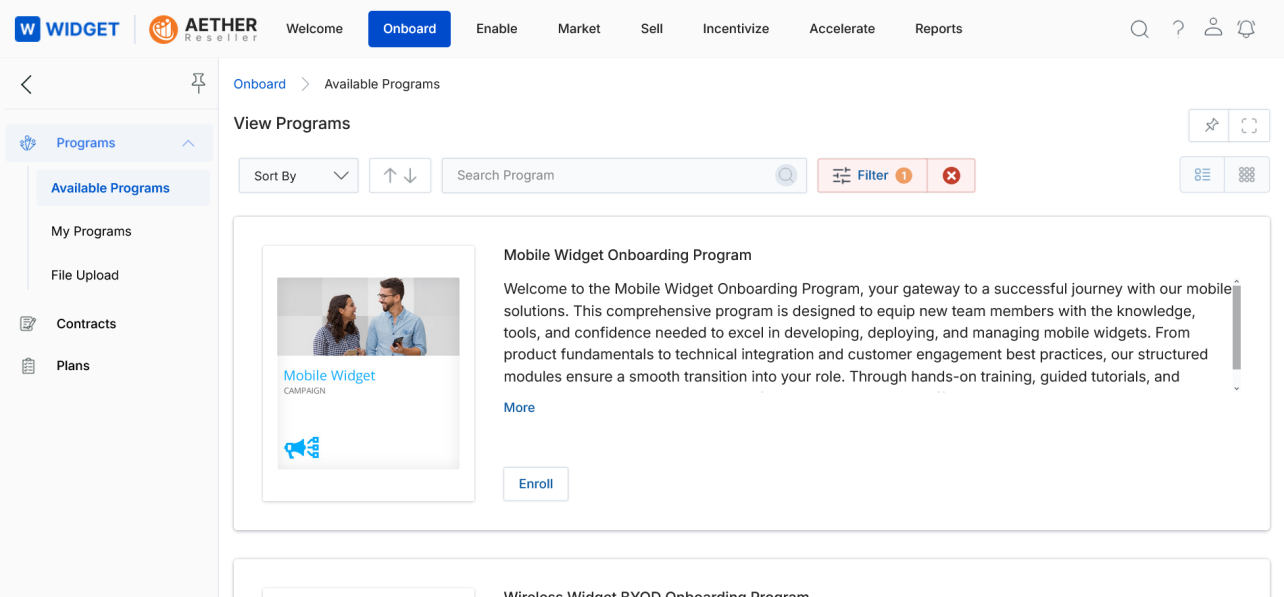Open the Market tab

coord(579,29)
